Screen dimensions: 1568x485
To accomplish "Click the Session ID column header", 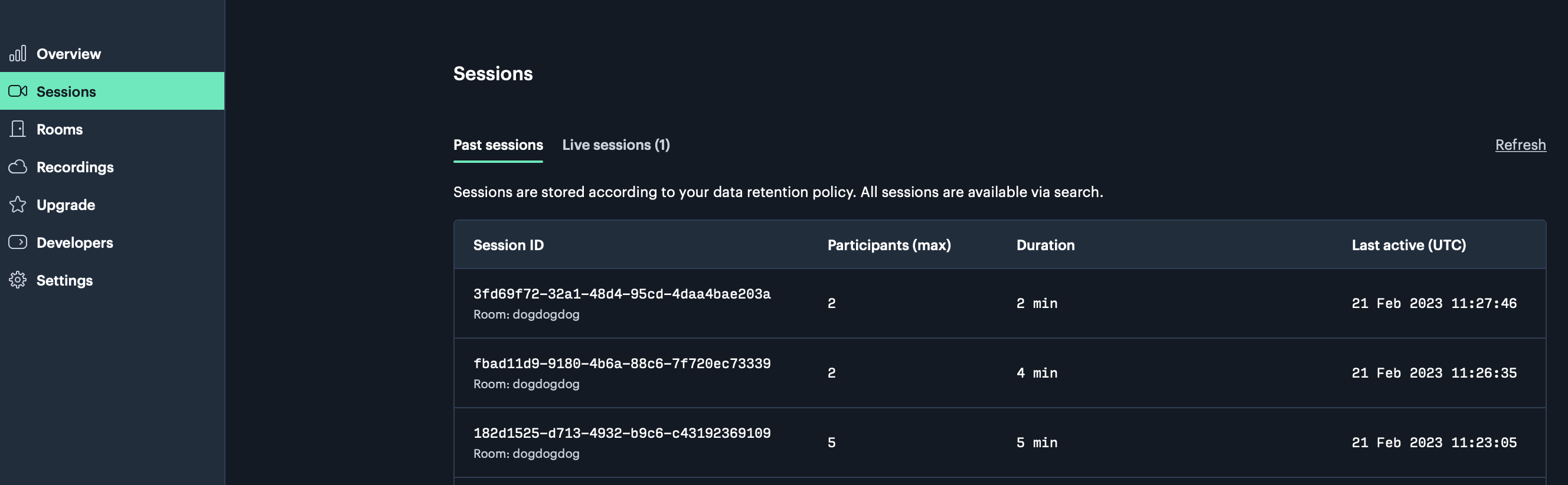I will 508,245.
